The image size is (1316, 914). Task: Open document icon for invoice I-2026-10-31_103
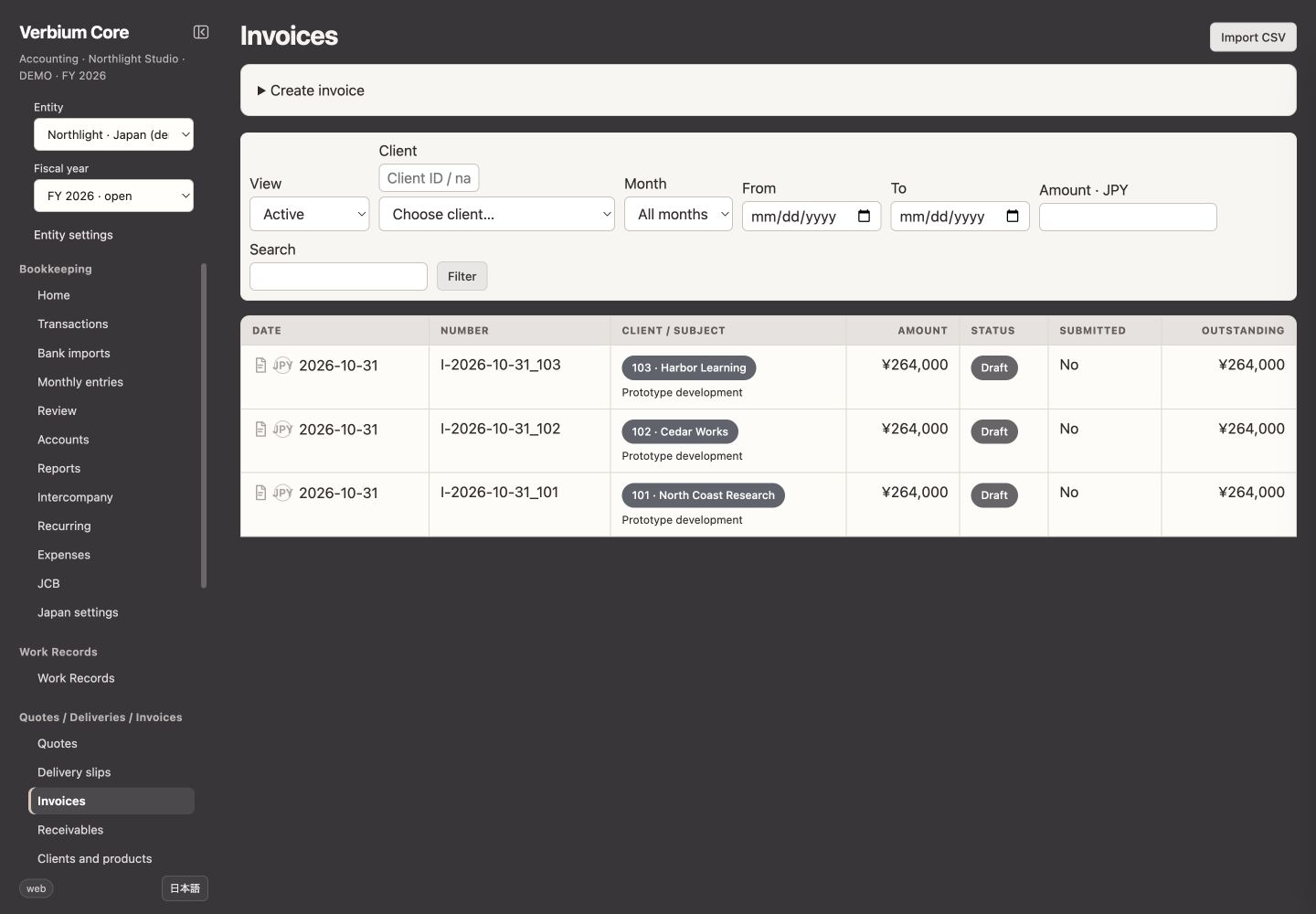260,366
